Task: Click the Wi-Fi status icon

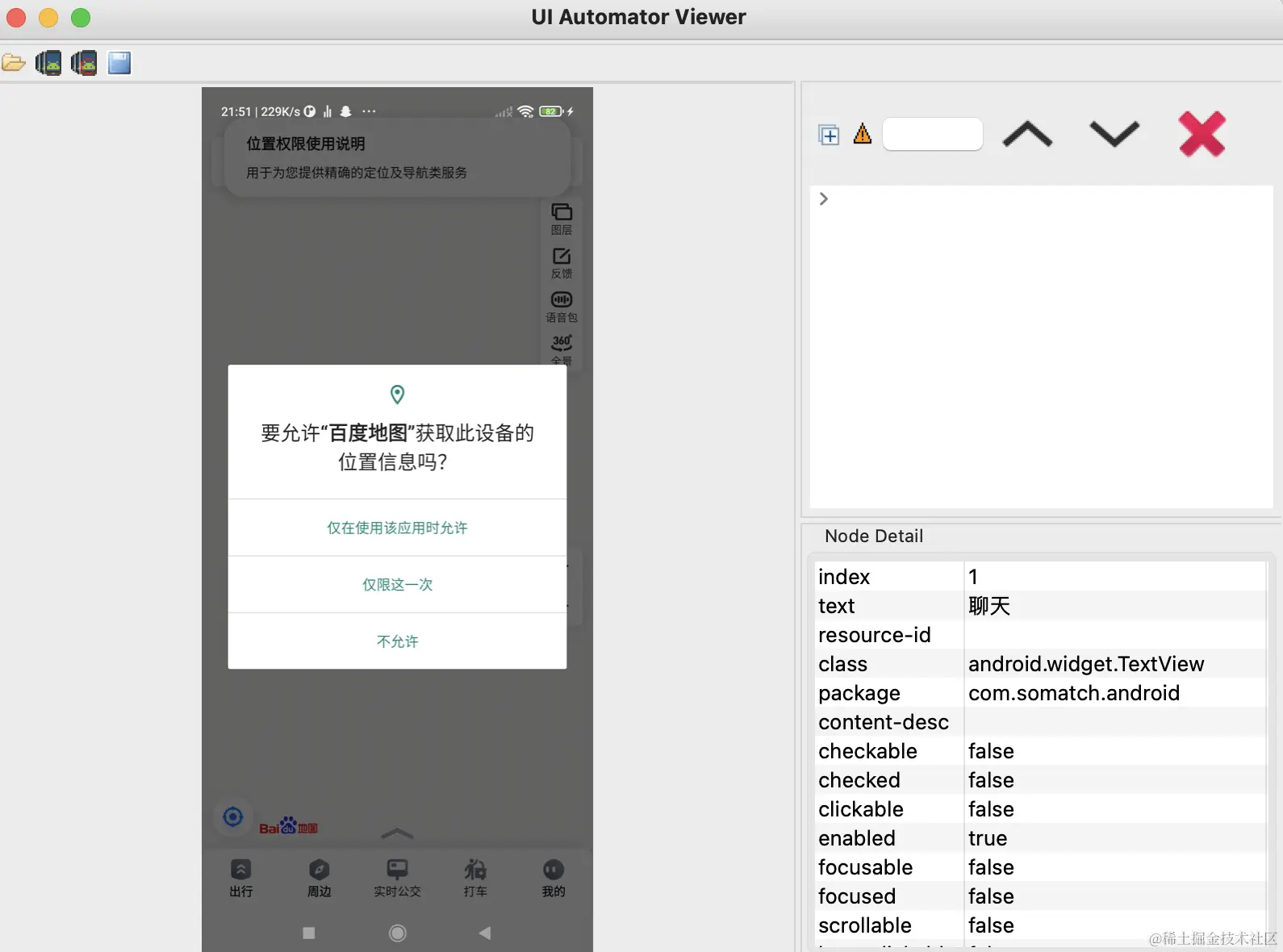Action: pos(526,111)
